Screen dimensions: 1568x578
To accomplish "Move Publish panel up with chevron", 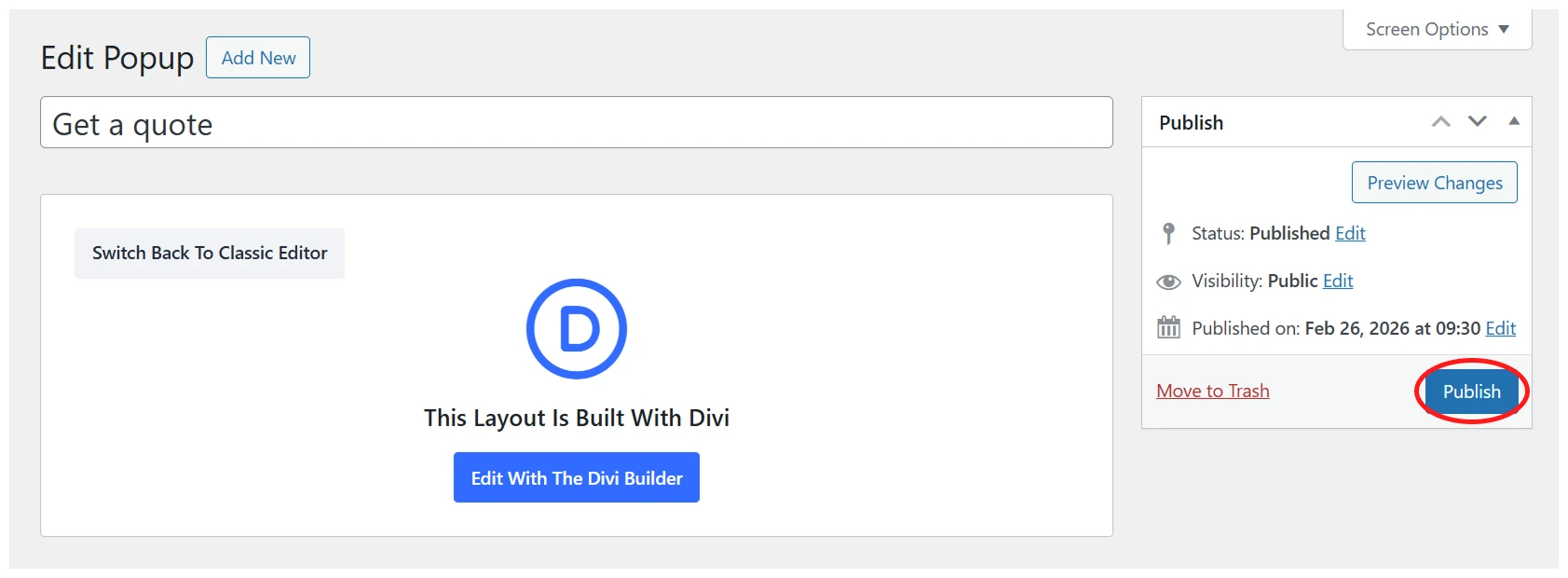I will click(1440, 122).
